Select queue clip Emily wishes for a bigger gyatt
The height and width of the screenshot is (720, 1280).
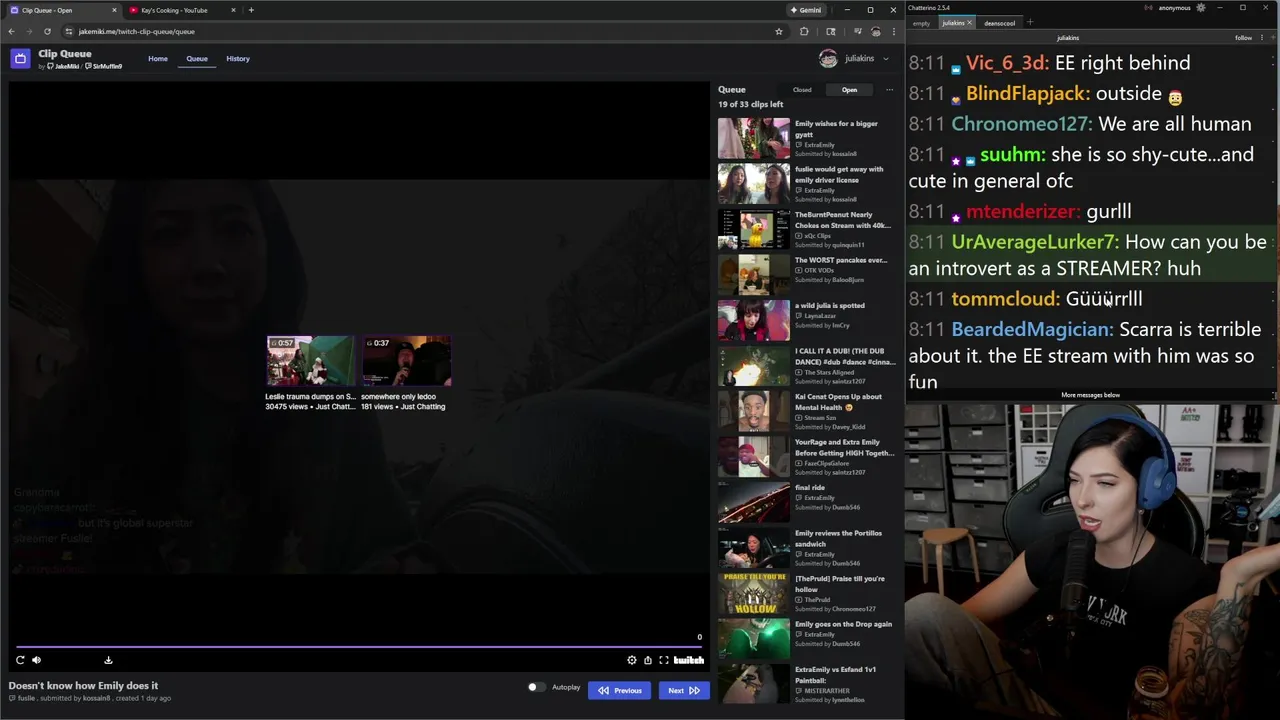[x=806, y=138]
